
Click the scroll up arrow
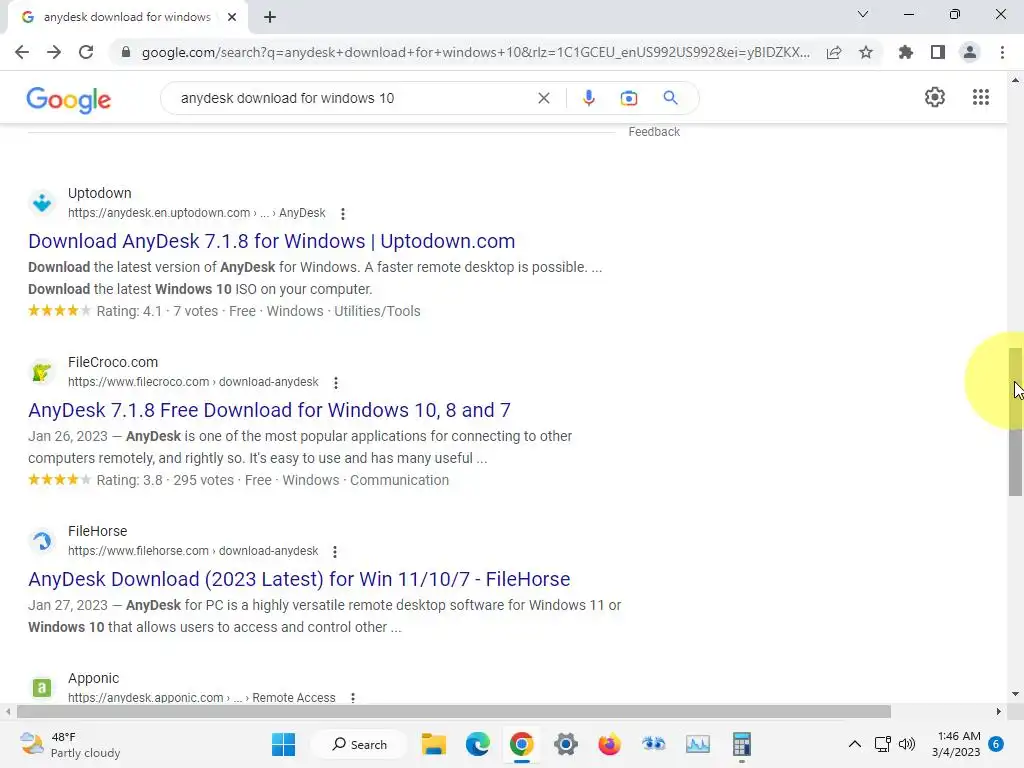tap(1015, 80)
